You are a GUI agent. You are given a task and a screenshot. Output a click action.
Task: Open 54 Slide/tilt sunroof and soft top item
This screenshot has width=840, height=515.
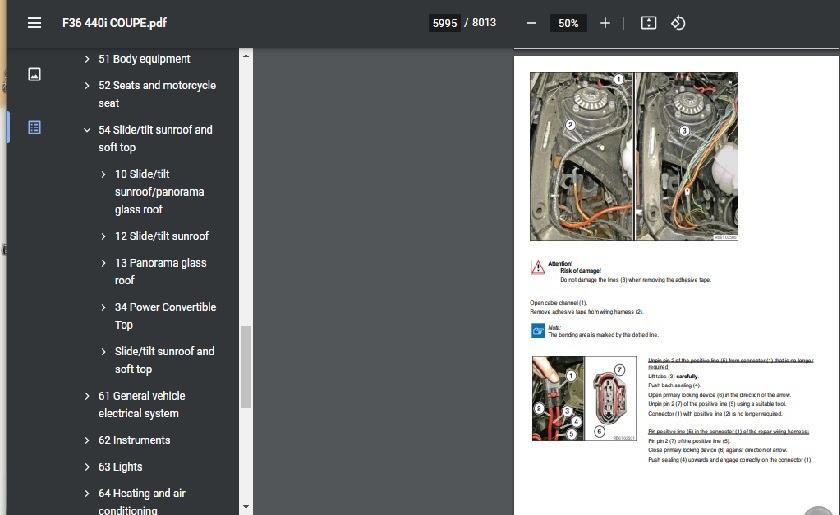click(x=155, y=138)
